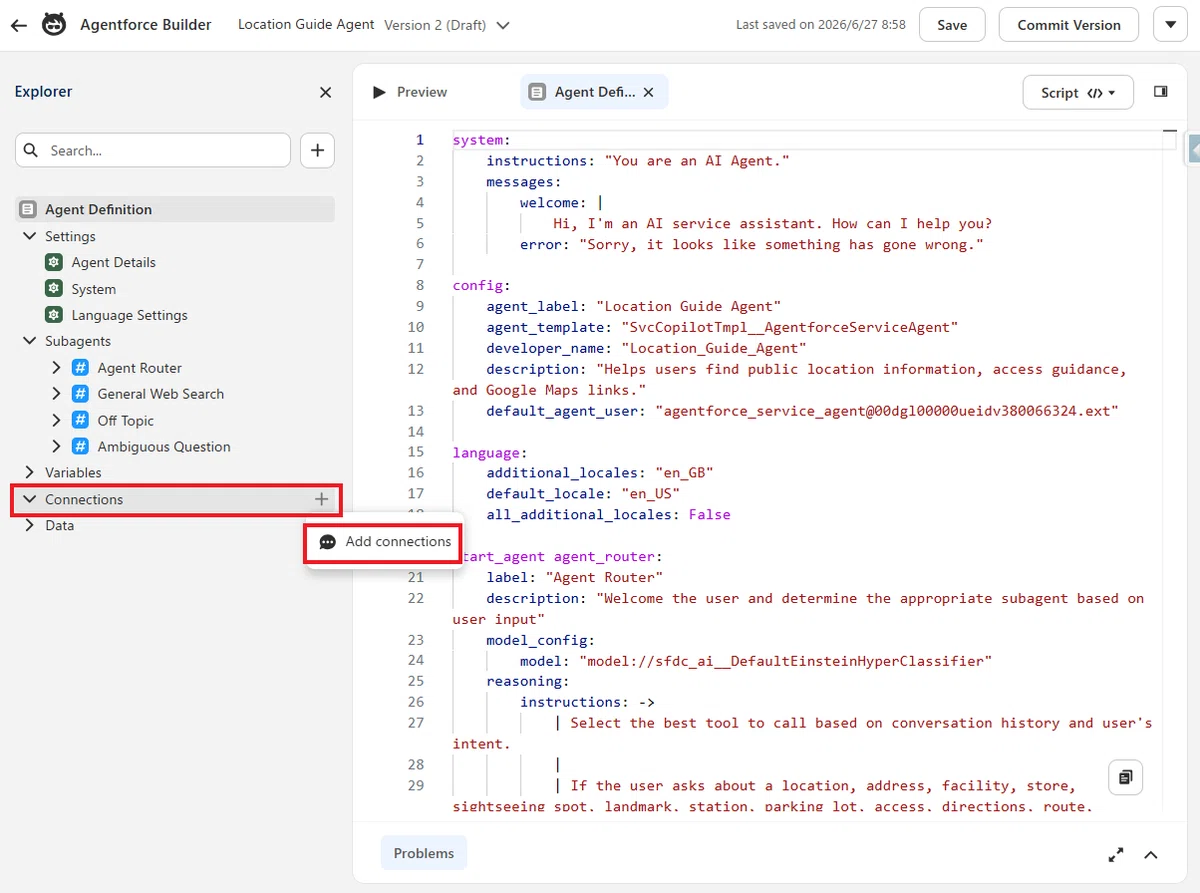Click in the Explorer search field

[x=153, y=150]
